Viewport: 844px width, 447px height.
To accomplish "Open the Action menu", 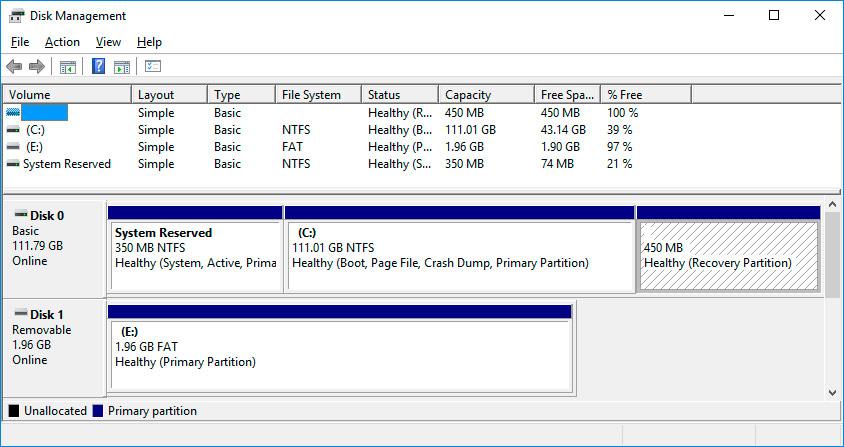I will tap(62, 42).
